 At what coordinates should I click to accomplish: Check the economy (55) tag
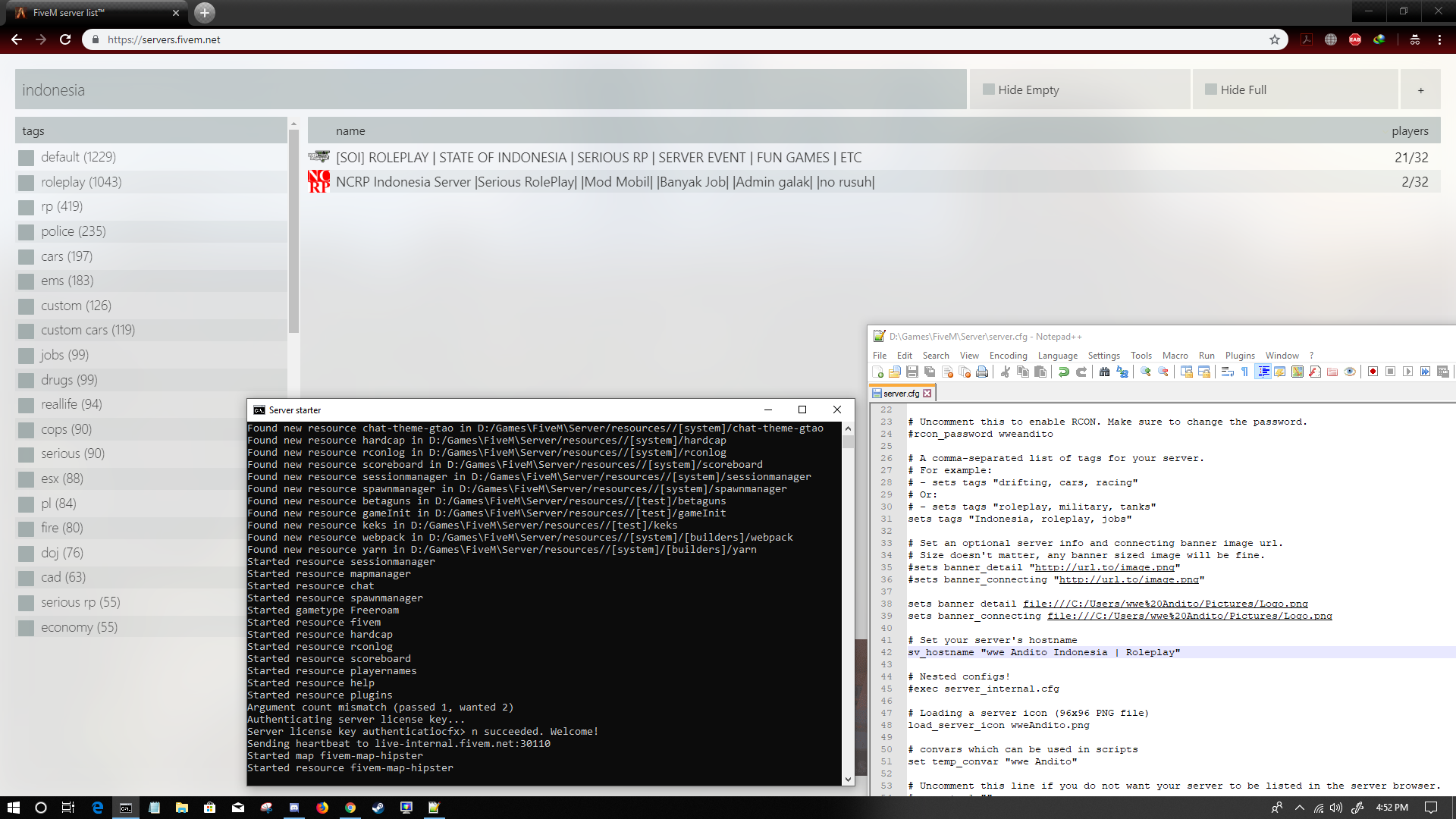click(27, 628)
